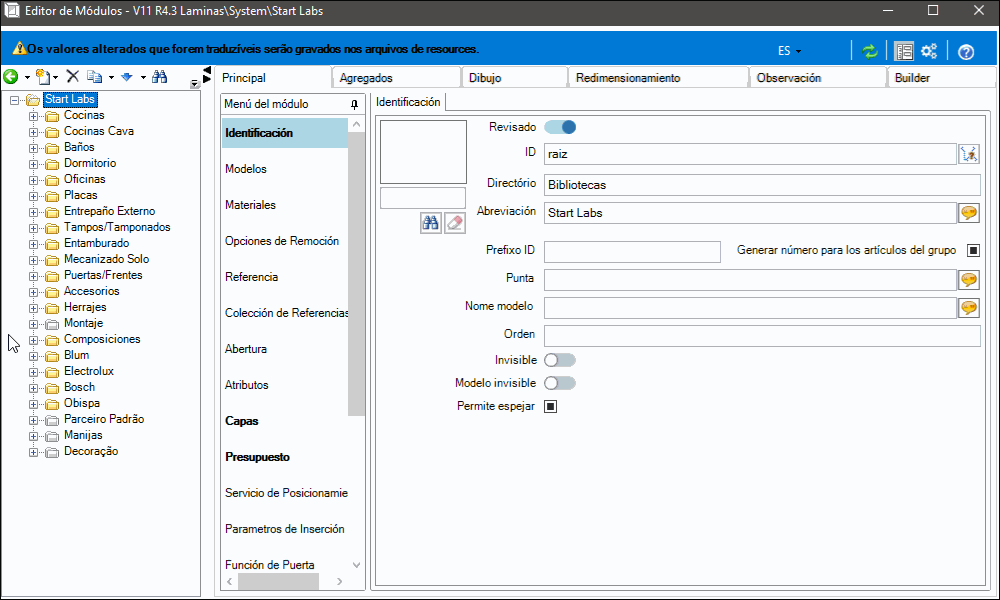Image resolution: width=1000 pixels, height=600 pixels.
Task: Click the ID picker icon beside raiz field
Action: (969, 154)
